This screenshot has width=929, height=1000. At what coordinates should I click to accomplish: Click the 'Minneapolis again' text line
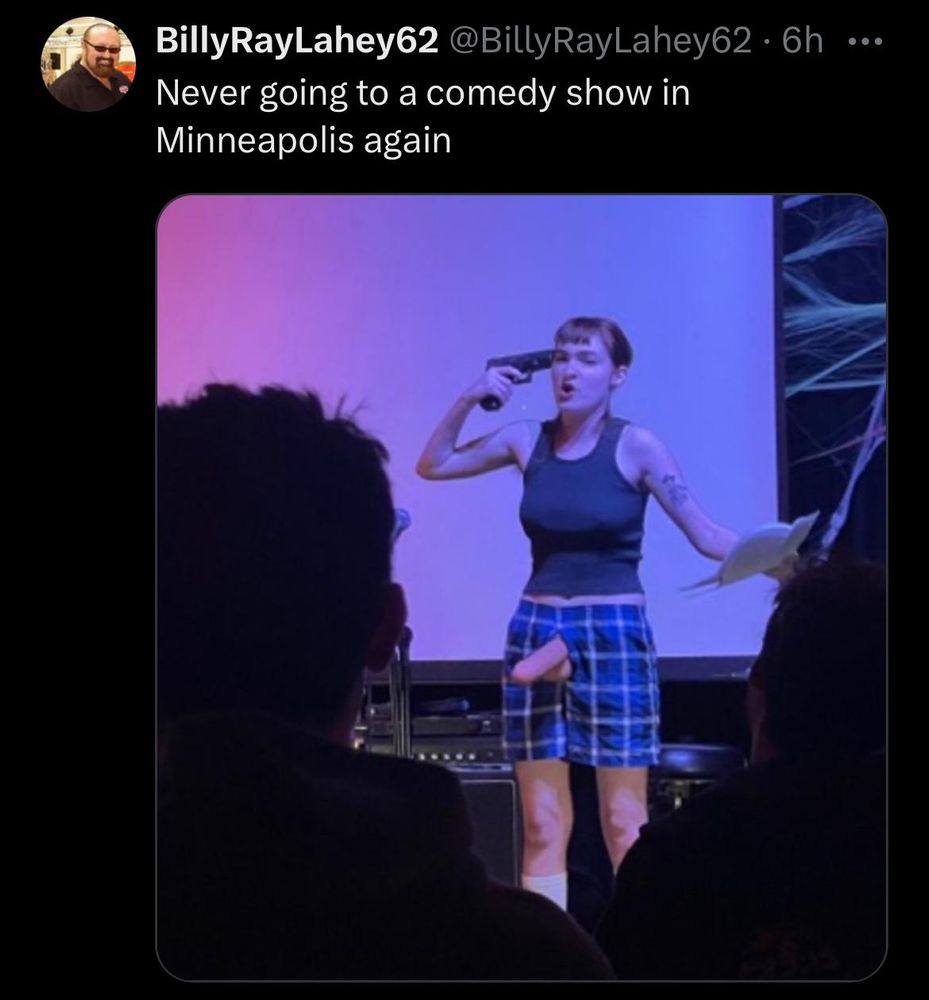[x=304, y=140]
